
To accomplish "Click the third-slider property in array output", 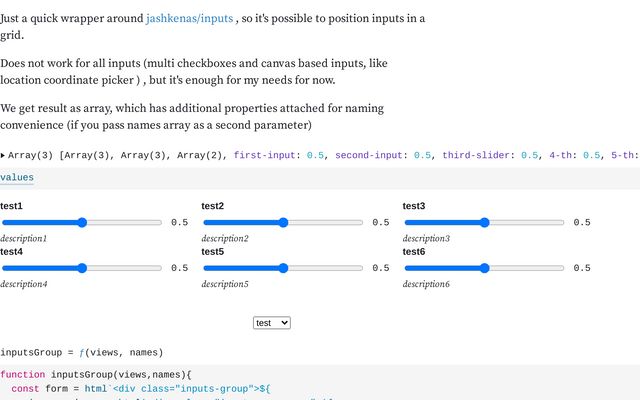I will pos(476,156).
